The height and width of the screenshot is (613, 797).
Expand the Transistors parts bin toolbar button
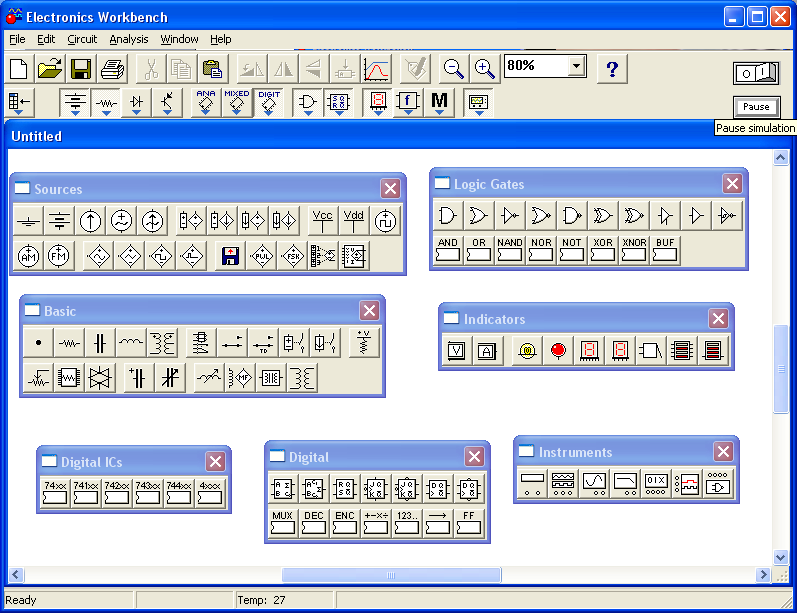pos(167,103)
